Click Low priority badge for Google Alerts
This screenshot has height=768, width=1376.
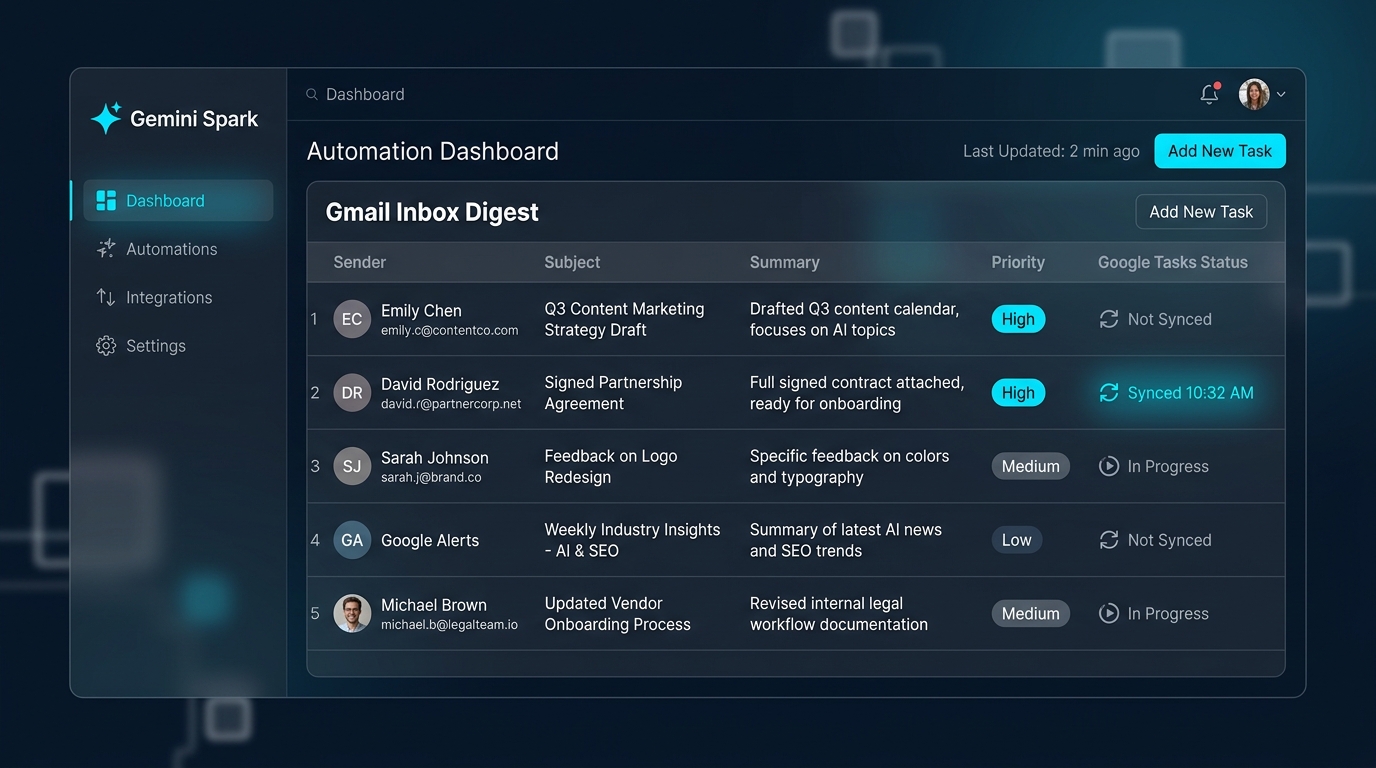(1017, 540)
